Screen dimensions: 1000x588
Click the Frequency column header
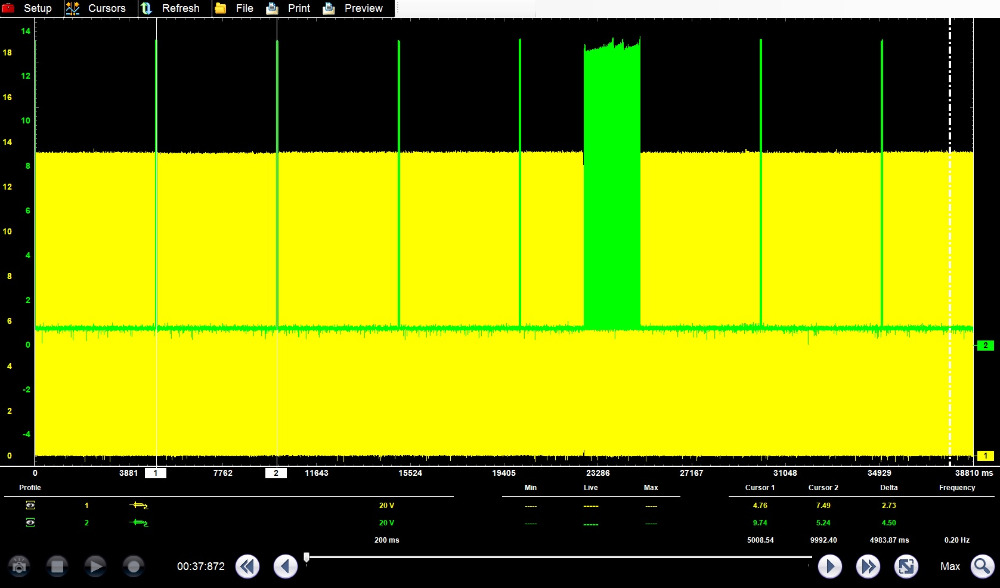[x=957, y=487]
